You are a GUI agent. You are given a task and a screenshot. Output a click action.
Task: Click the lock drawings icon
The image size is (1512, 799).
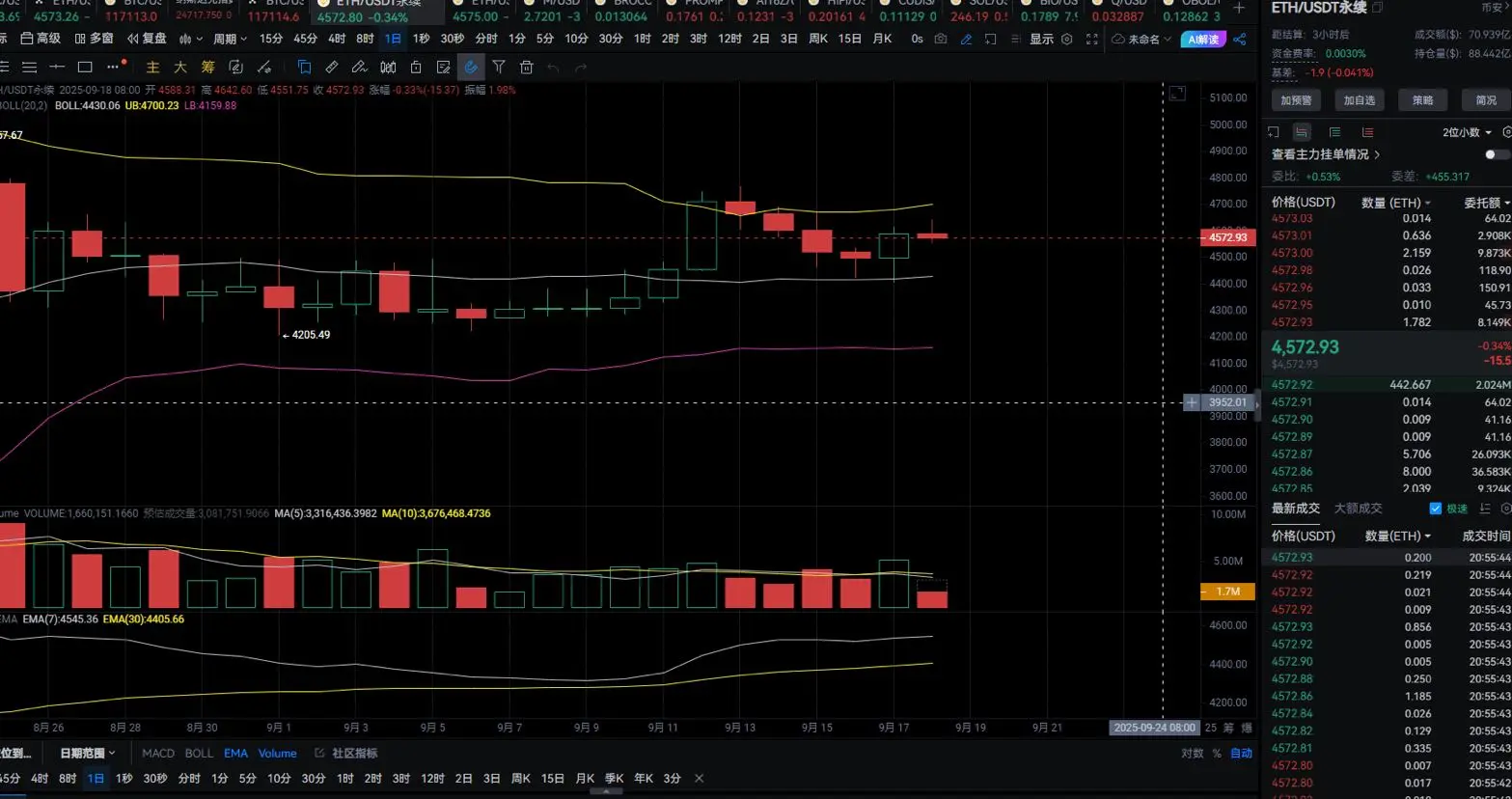coord(416,67)
